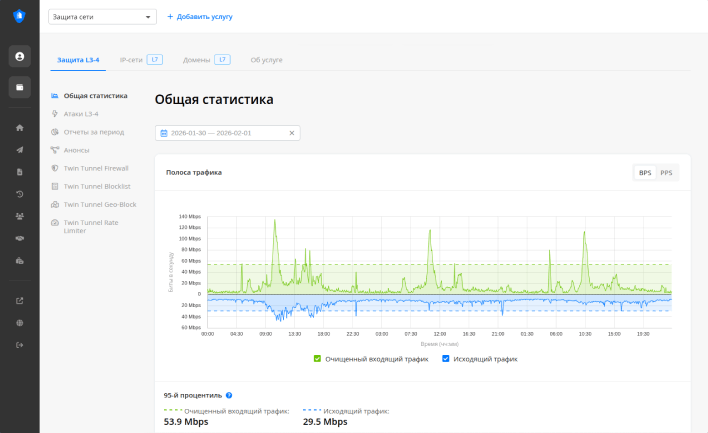Open Twin Tunnel Firewall section

[x=96, y=168]
